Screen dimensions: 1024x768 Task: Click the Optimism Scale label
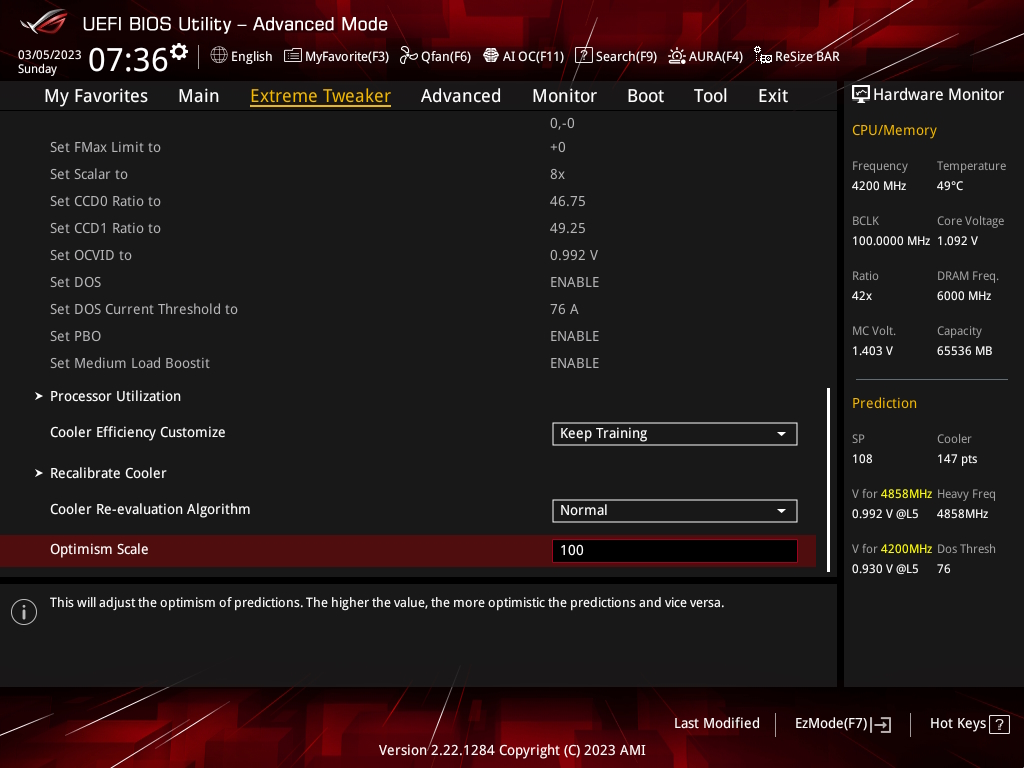(99, 549)
